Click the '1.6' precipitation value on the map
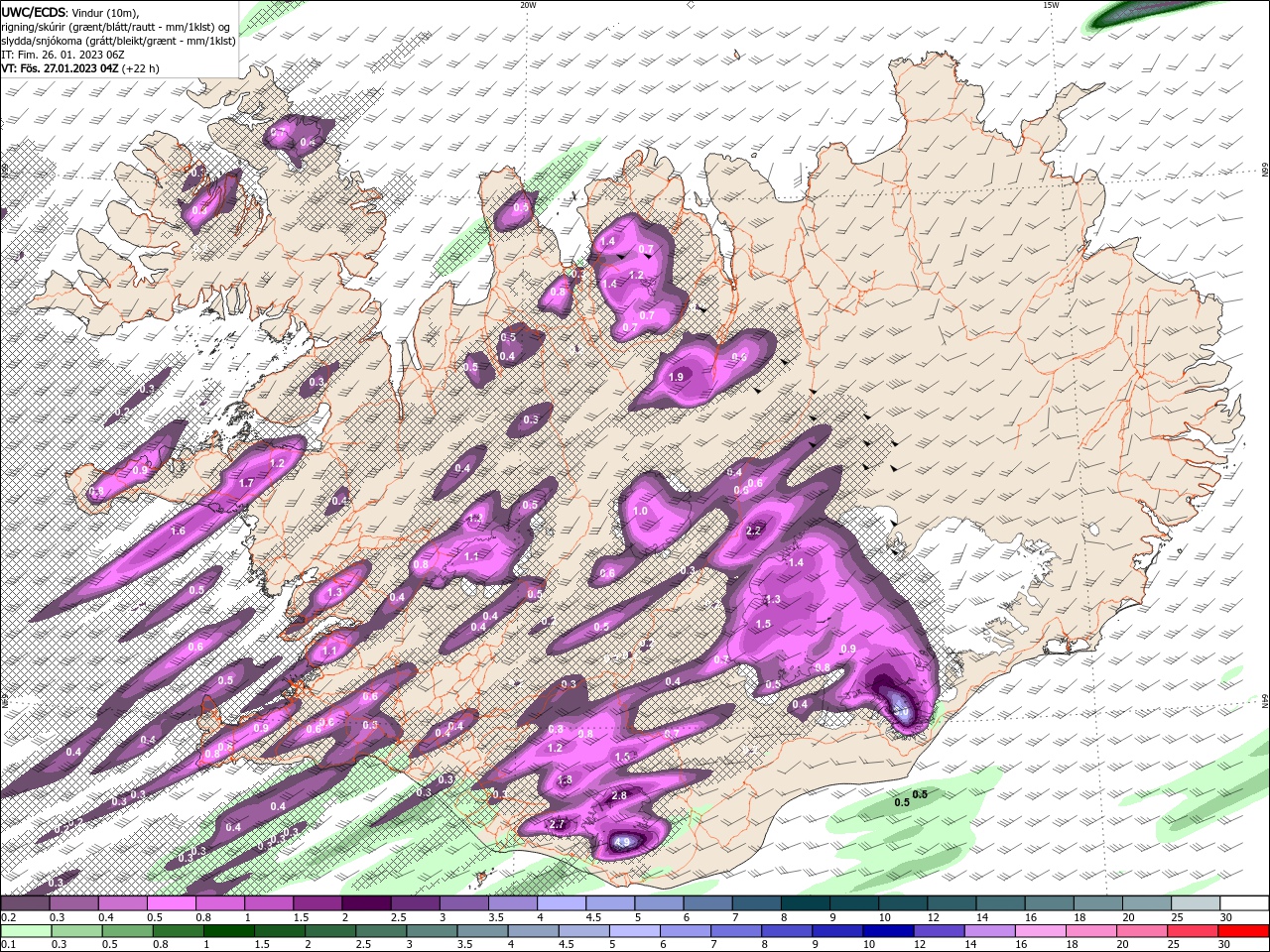The width and height of the screenshot is (1270, 952). [x=179, y=532]
